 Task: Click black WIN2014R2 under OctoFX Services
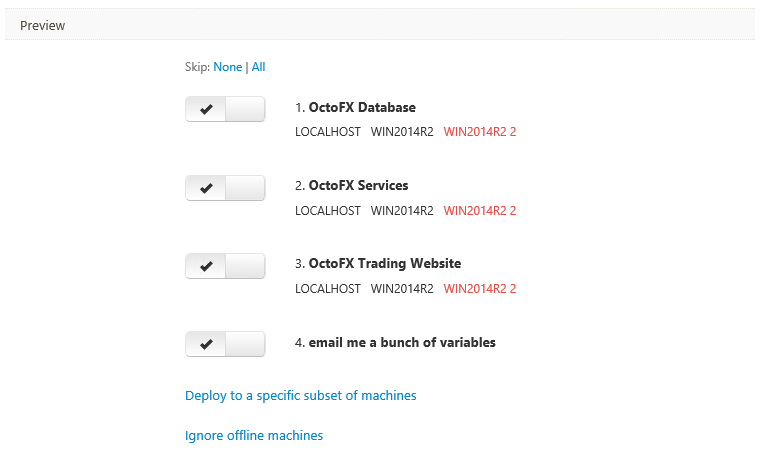click(402, 211)
